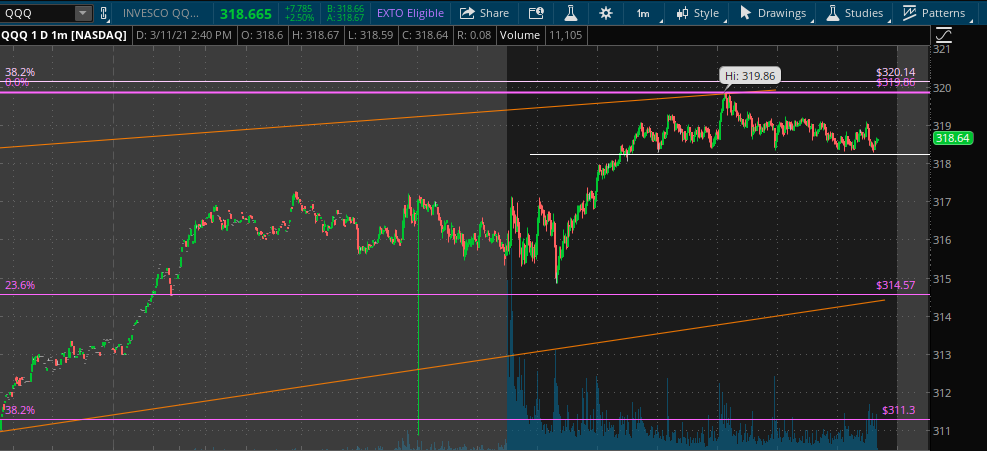
Task: Click the Share button
Action: (x=483, y=13)
